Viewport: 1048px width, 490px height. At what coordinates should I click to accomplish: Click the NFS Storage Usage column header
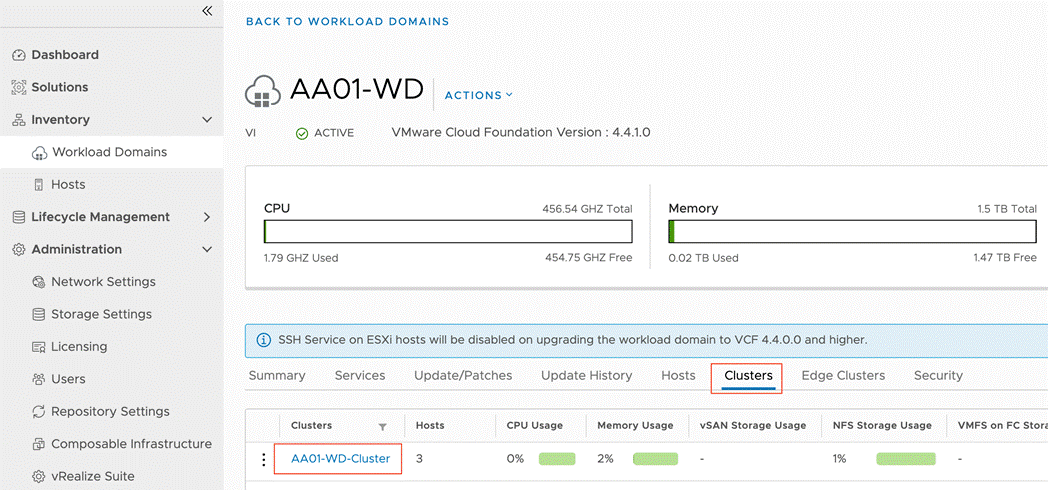click(882, 426)
